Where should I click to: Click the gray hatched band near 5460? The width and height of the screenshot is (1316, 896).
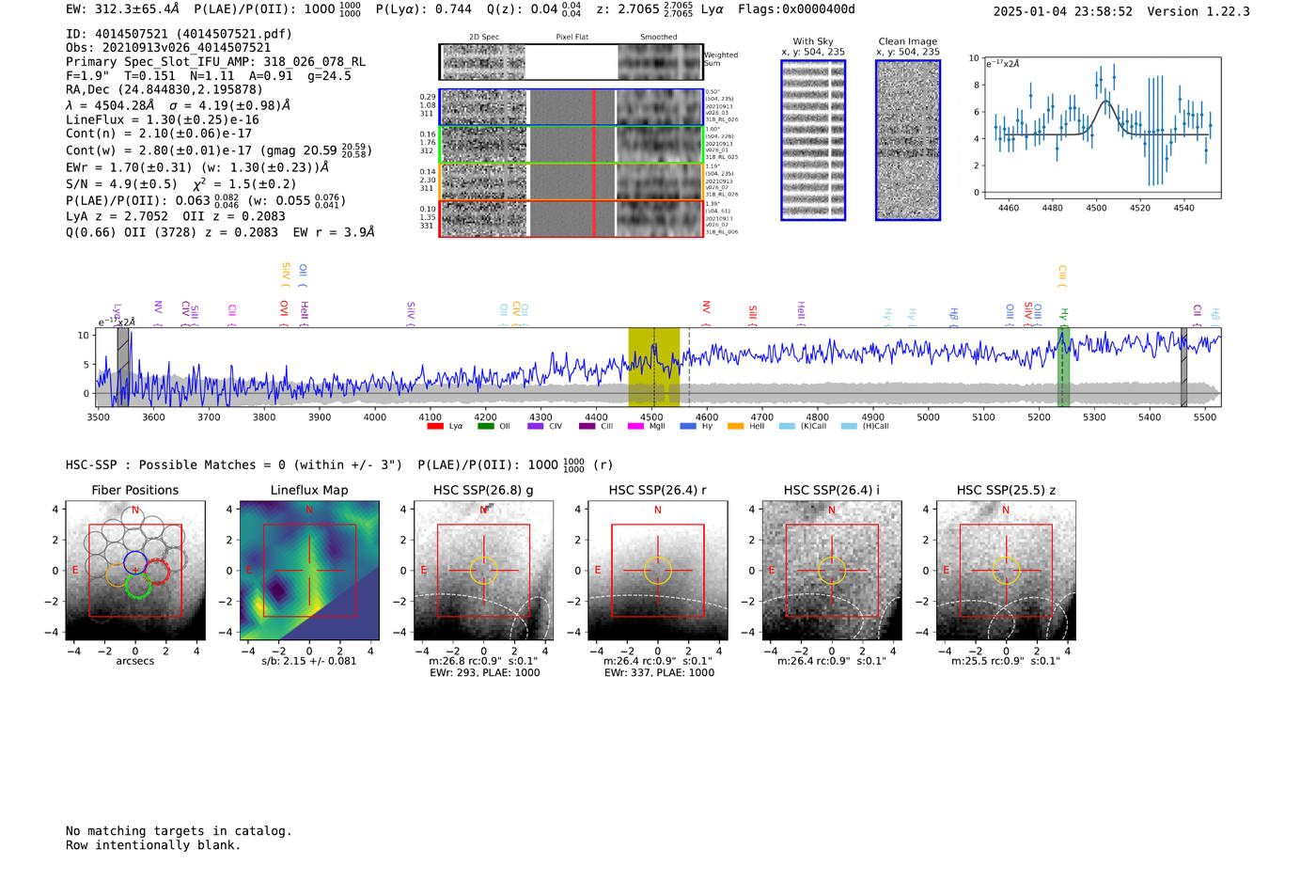click(1183, 367)
